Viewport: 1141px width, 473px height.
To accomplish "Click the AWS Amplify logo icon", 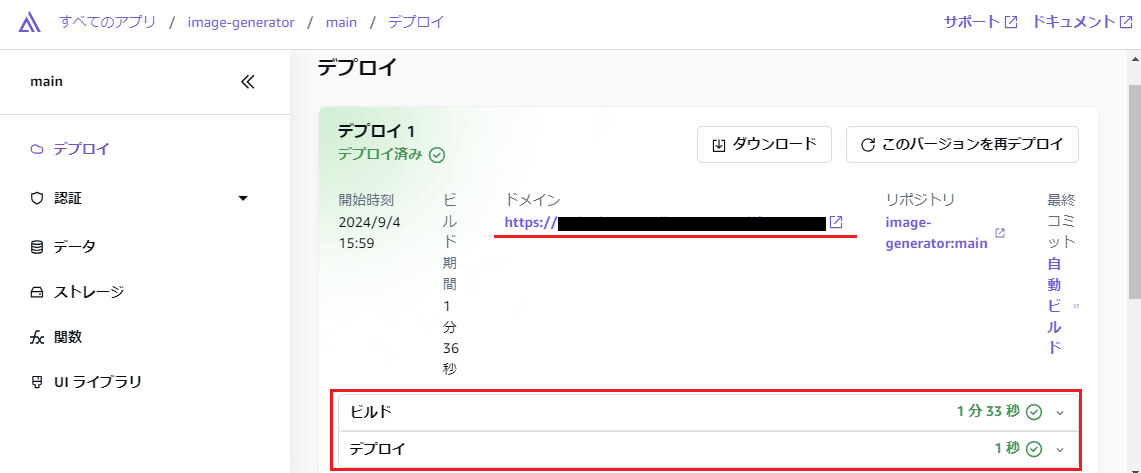I will pos(28,23).
